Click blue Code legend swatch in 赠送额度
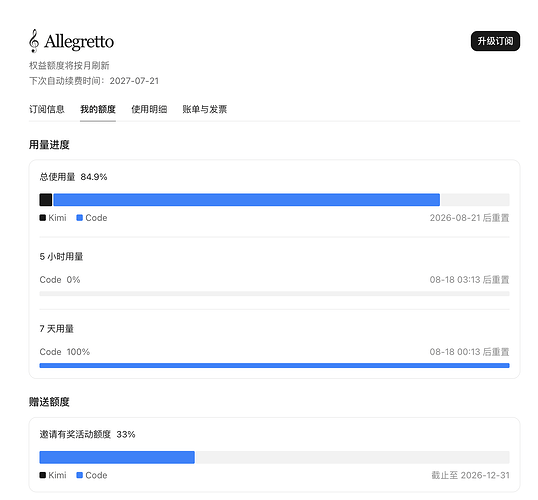The height and width of the screenshot is (500, 538). click(80, 475)
